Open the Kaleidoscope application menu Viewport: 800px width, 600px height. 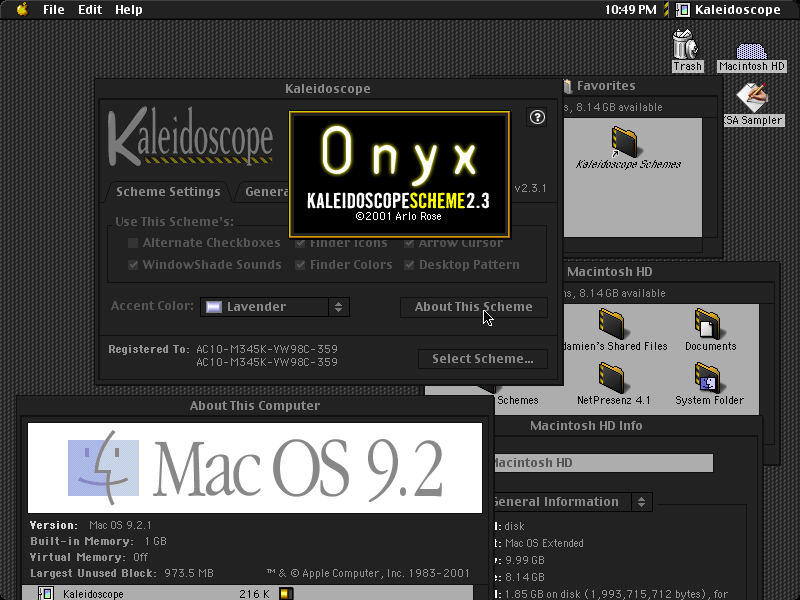[x=729, y=10]
